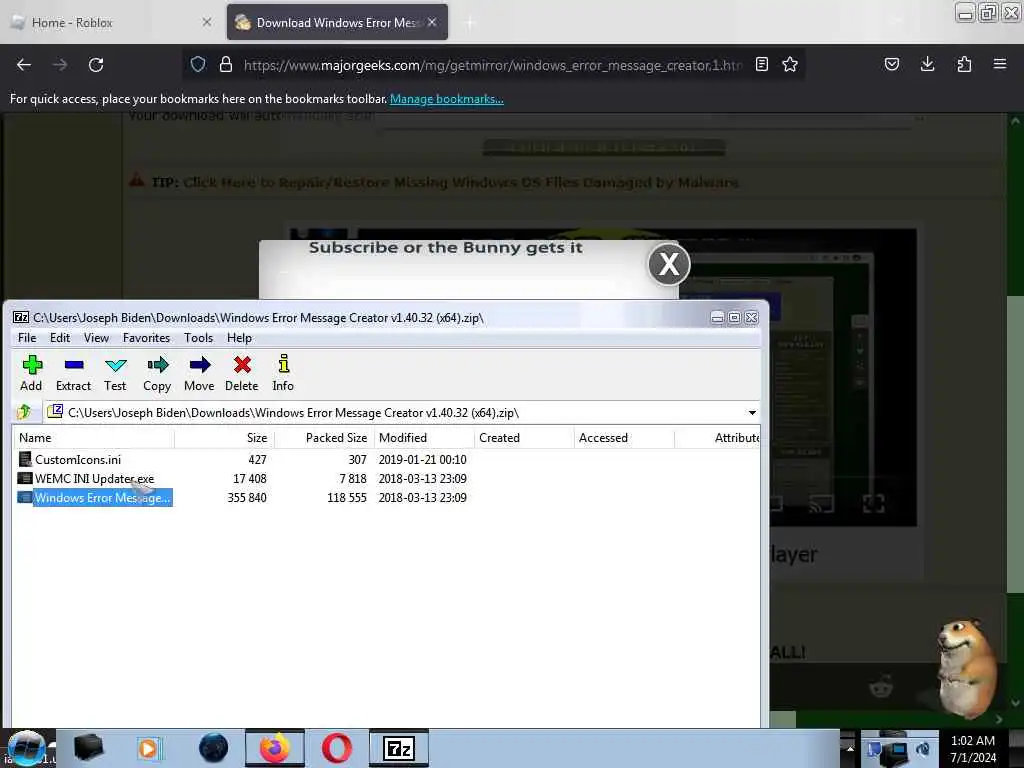Toggle reader view icon in address bar
Image resolution: width=1024 pixels, height=768 pixels.
[761, 64]
